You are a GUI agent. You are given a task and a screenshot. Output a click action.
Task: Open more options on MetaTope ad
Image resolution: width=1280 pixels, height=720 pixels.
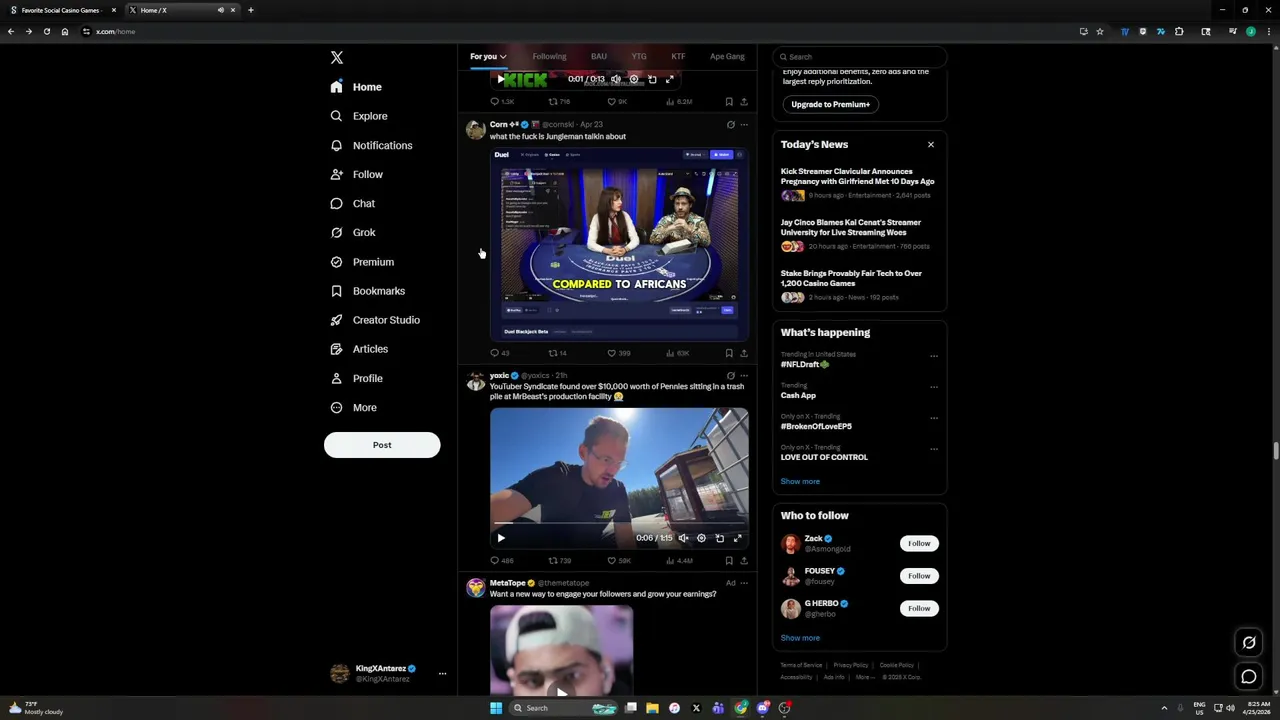point(743,583)
